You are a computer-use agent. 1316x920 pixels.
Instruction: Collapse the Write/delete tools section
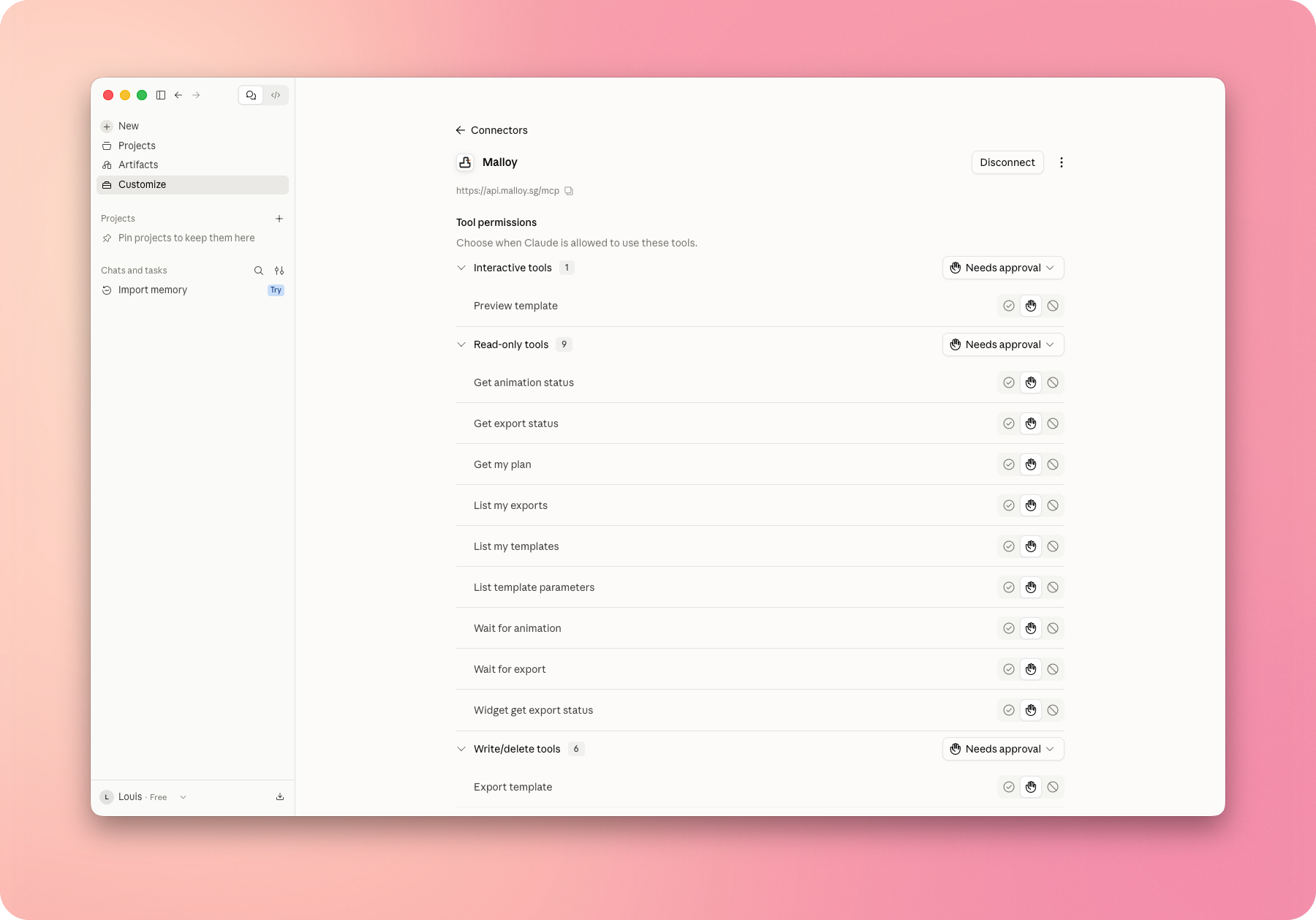pos(461,749)
